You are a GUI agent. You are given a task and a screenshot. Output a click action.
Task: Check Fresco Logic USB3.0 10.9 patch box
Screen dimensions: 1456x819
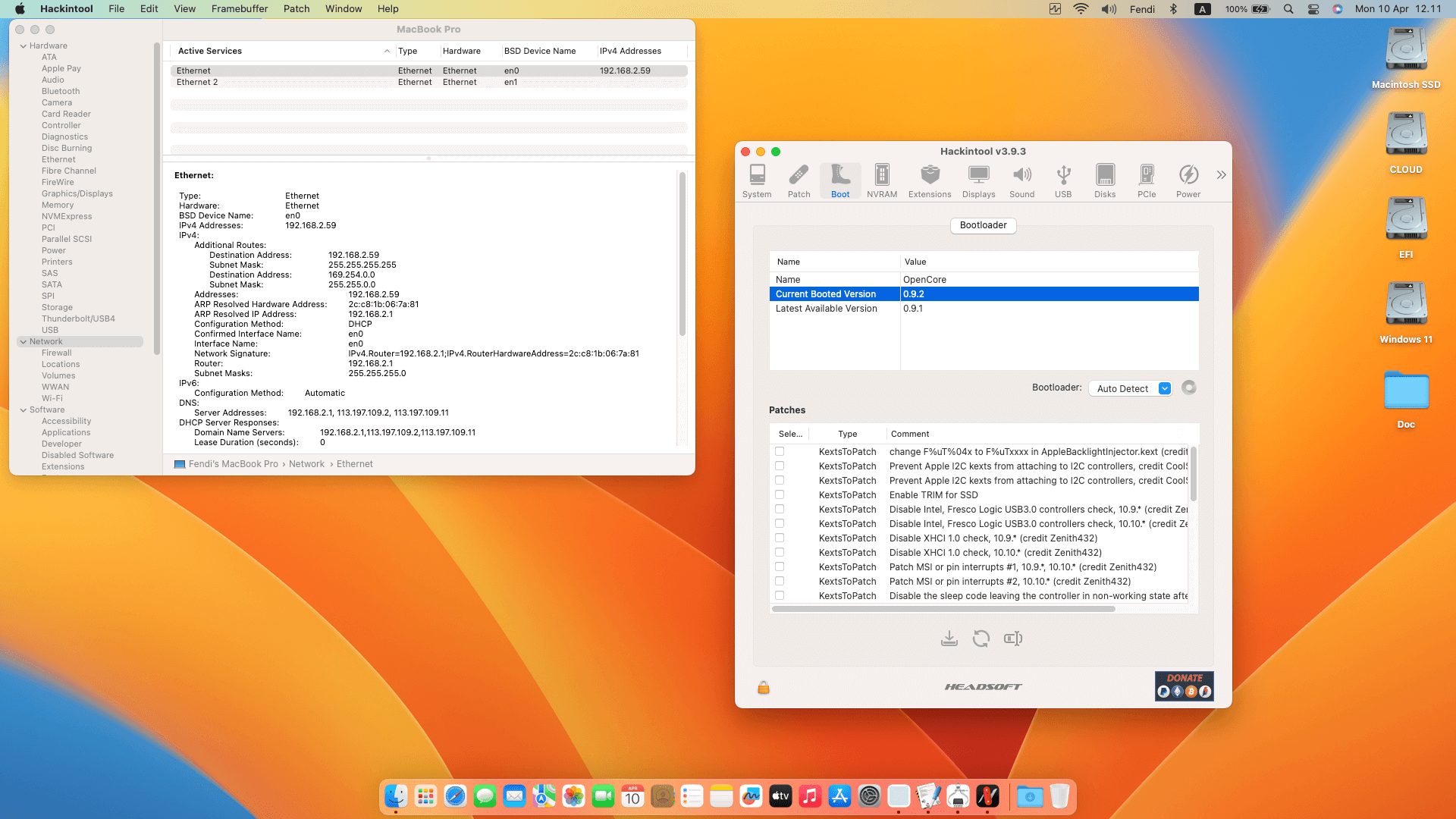(780, 509)
